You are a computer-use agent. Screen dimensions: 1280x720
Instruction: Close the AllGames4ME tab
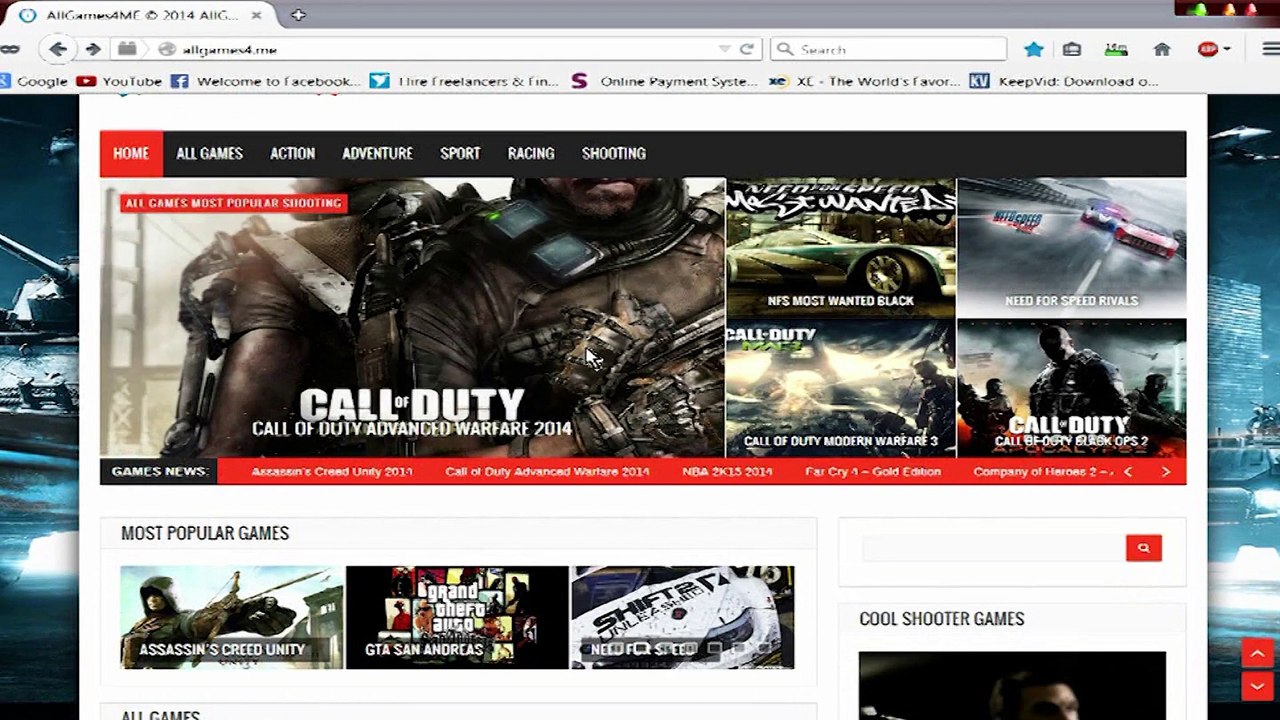[x=257, y=15]
